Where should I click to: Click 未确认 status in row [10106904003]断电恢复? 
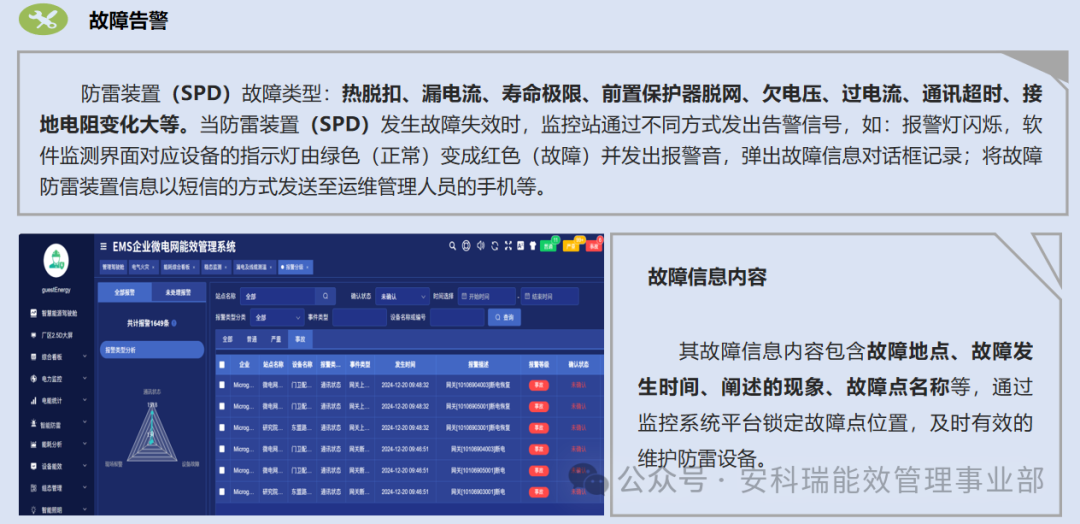[x=577, y=386]
